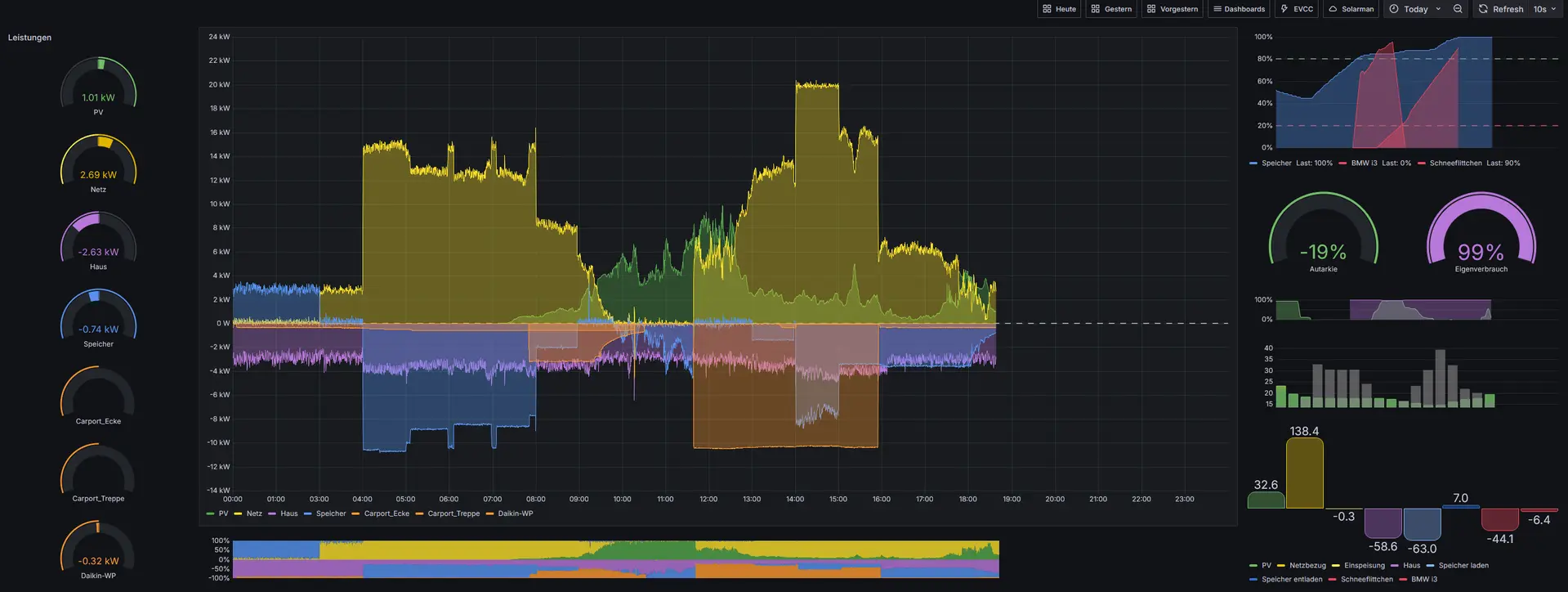
Task: Open the Heute dashboard link
Action: [1059, 9]
